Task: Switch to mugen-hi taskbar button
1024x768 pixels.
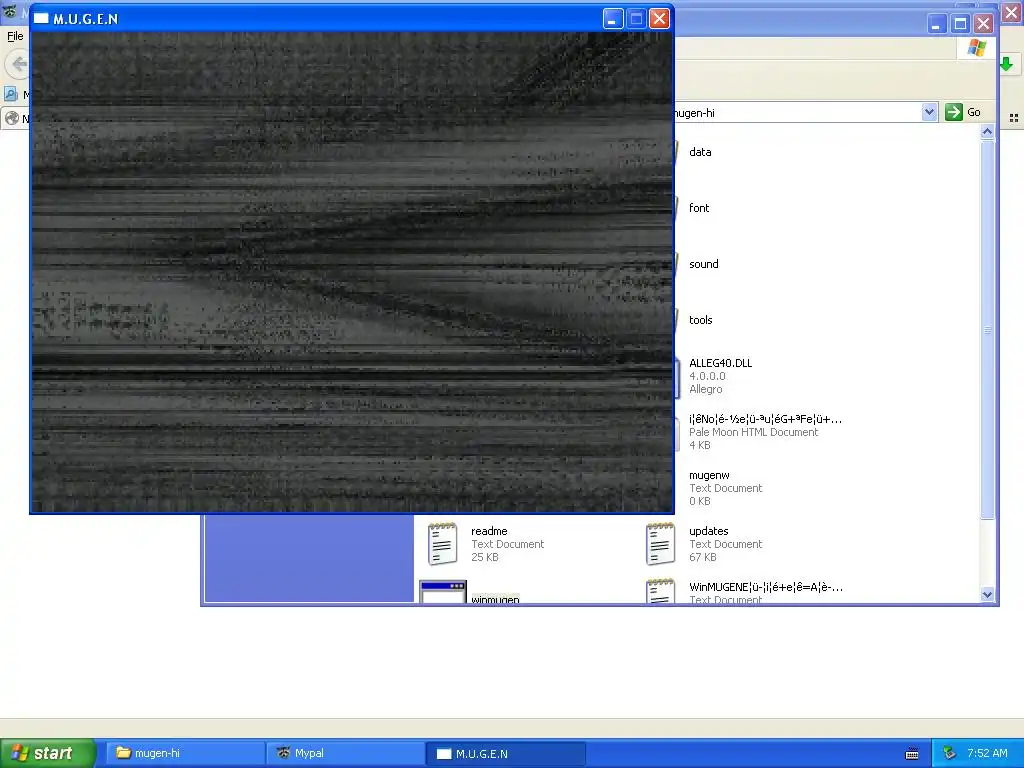Action: click(185, 753)
